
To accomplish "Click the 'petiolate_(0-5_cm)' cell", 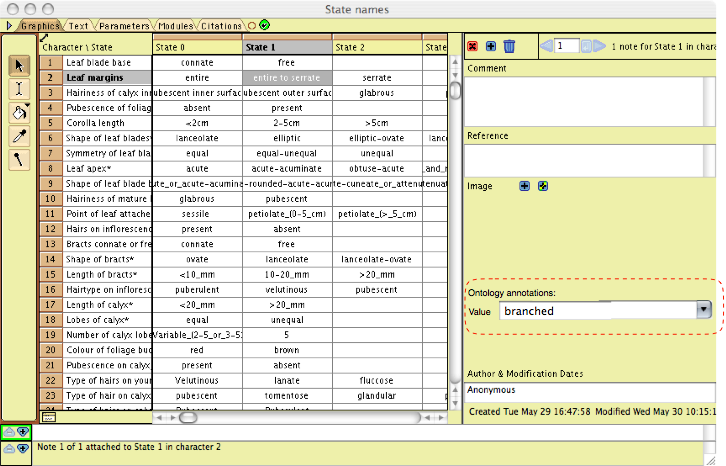I will (x=287, y=214).
